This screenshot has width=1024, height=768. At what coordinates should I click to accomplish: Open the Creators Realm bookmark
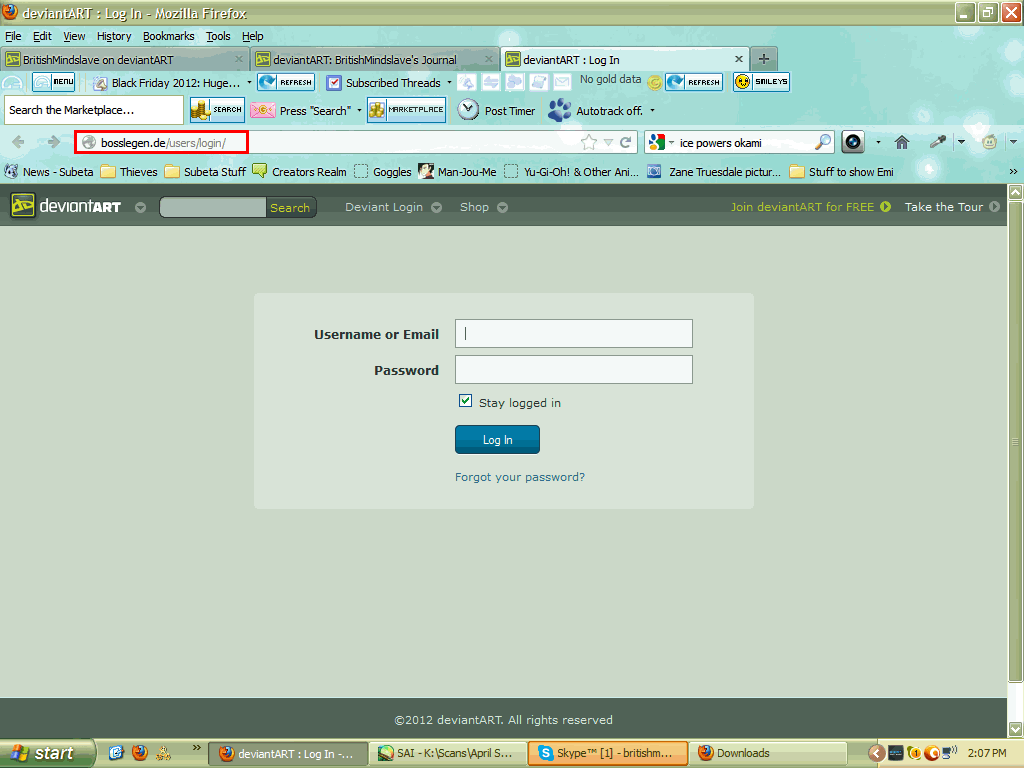(x=300, y=172)
